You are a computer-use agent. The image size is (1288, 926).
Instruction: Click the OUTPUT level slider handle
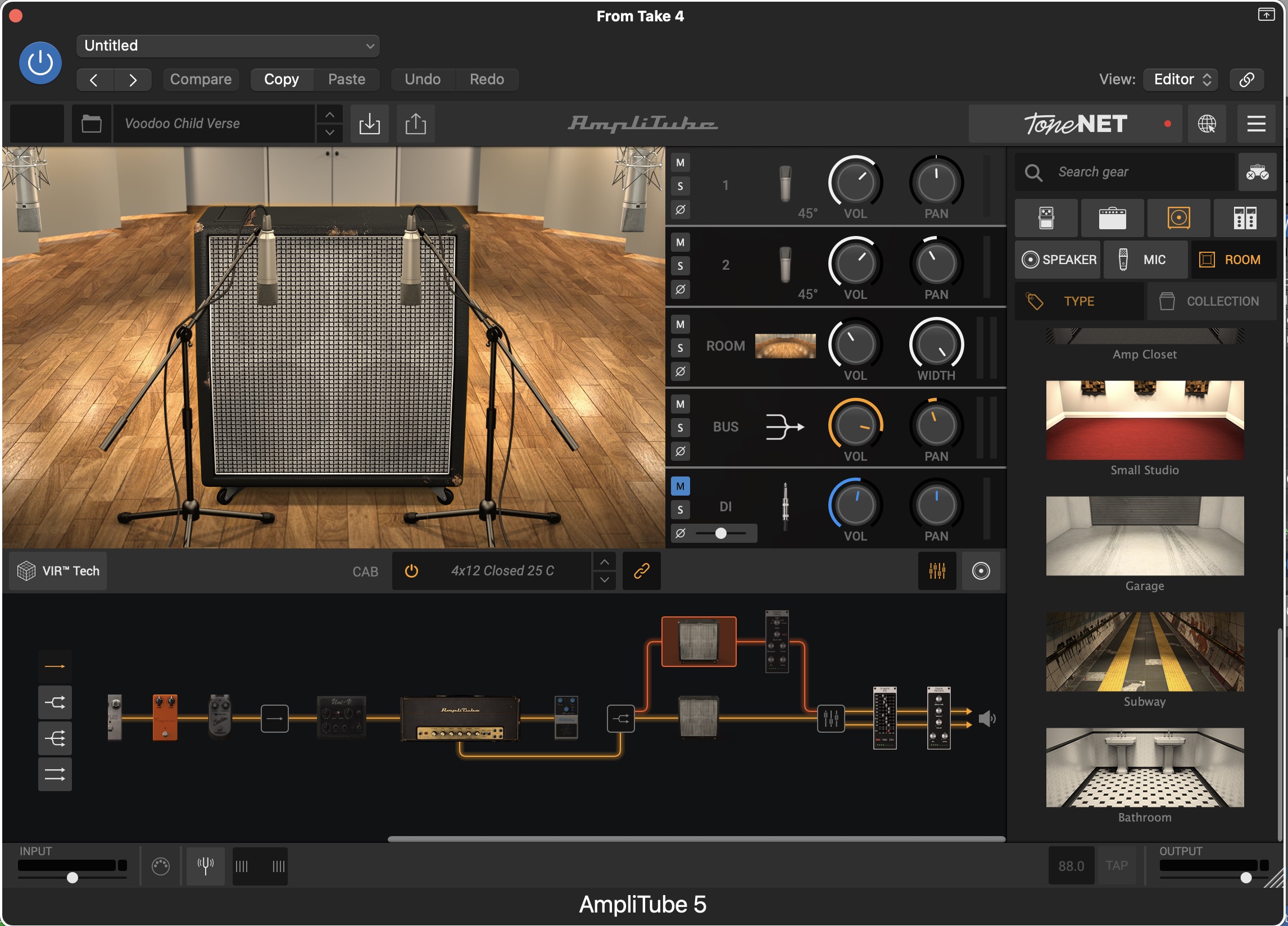pyautogui.click(x=1246, y=878)
